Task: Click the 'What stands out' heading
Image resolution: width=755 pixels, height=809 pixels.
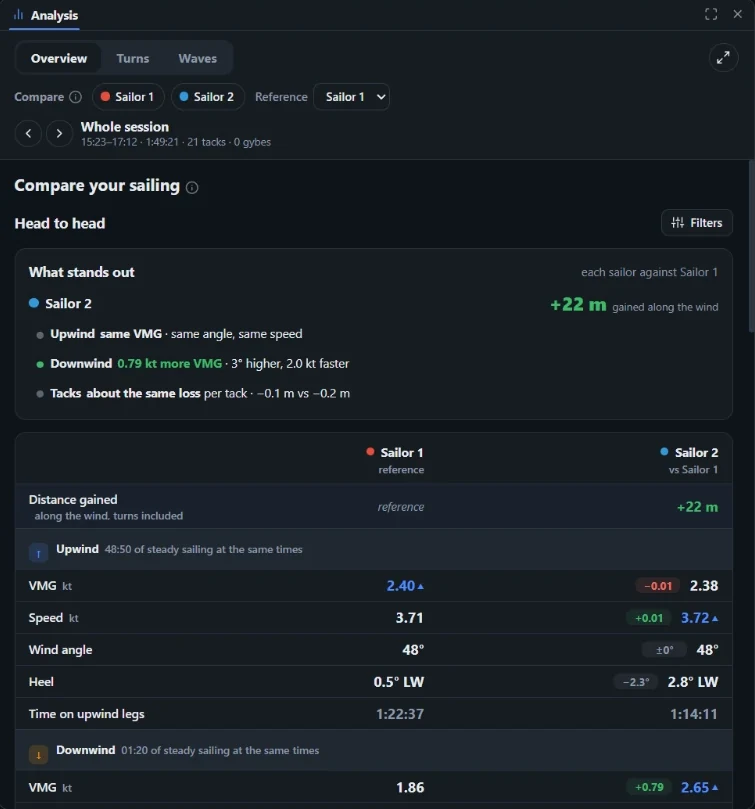Action: tap(82, 272)
